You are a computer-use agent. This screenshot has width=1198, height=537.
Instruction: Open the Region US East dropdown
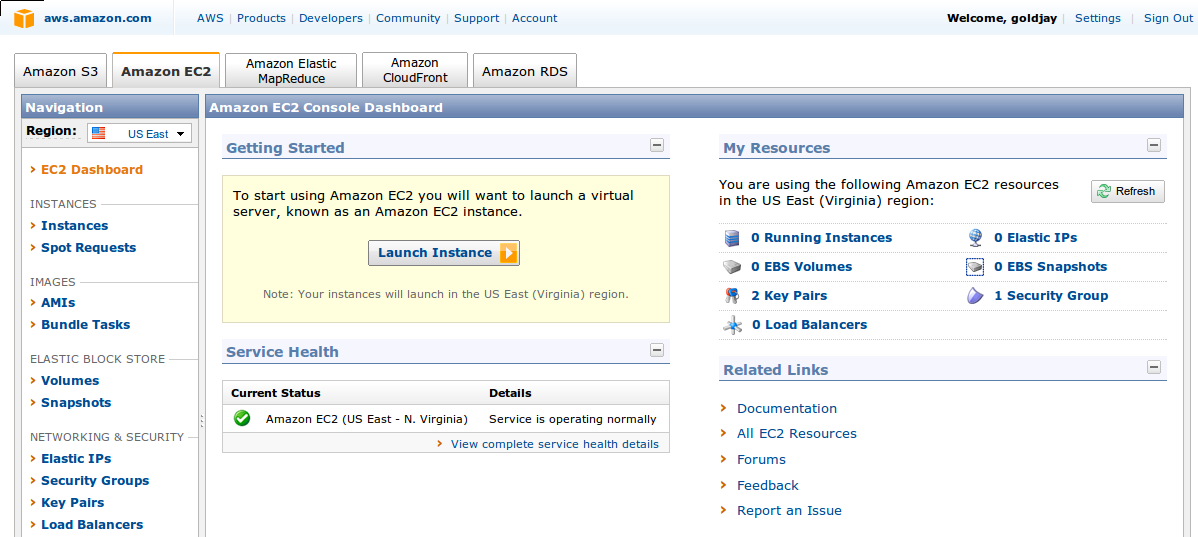tap(139, 134)
